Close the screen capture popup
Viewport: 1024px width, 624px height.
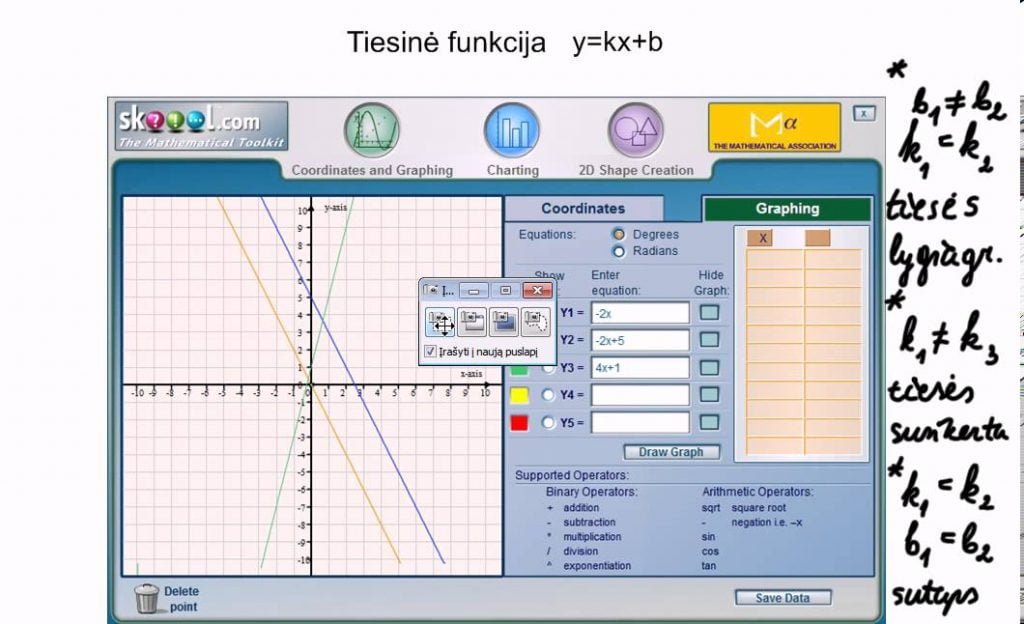coord(537,290)
